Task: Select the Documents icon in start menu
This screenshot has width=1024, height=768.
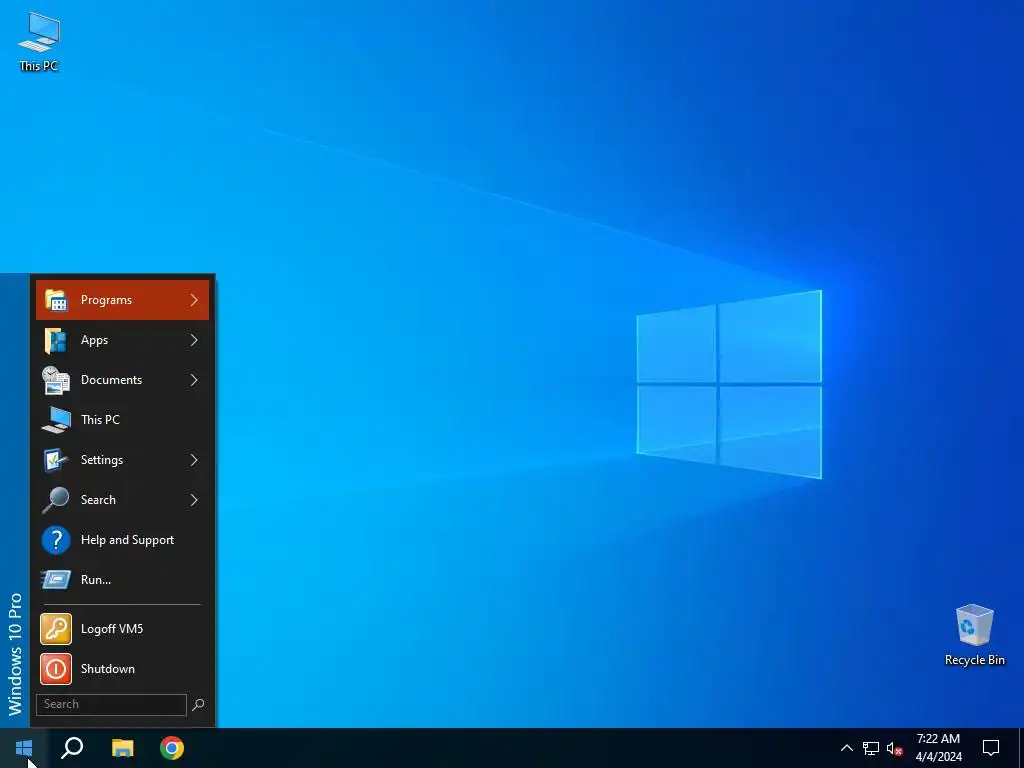Action: pos(56,380)
